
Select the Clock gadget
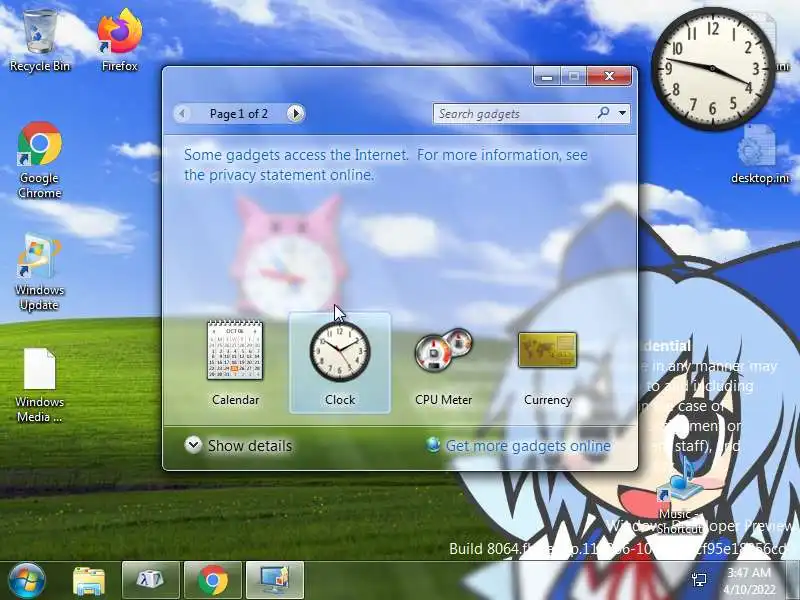(x=340, y=363)
